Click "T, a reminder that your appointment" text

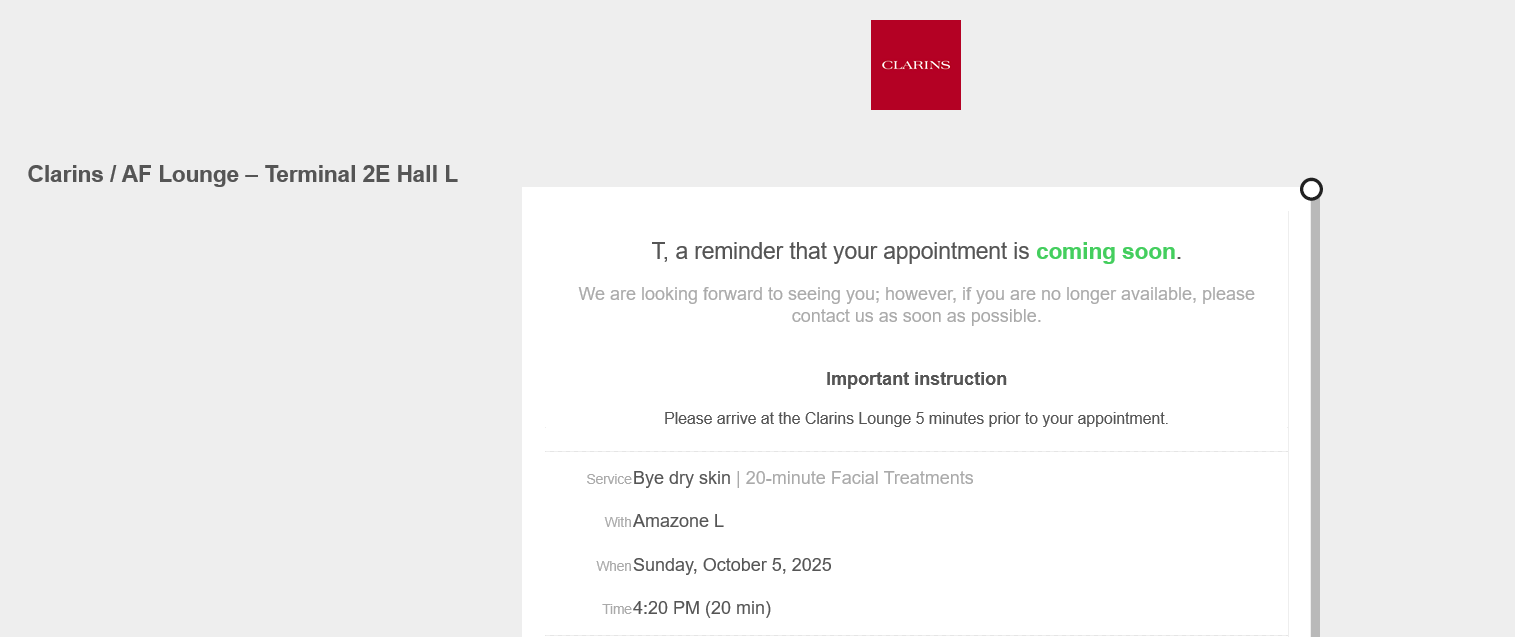coord(840,252)
